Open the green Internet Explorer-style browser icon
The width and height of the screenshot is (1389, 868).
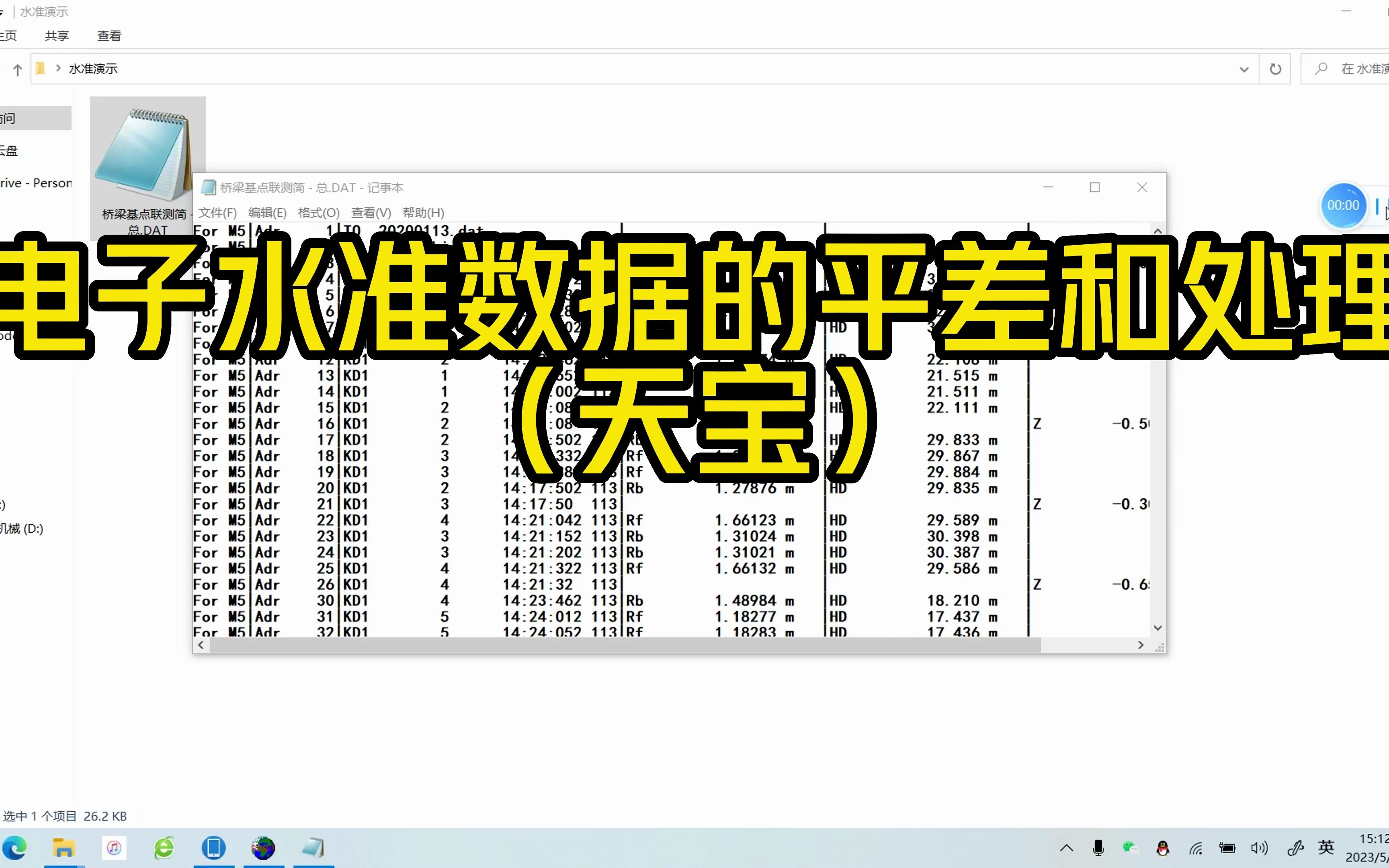coord(164,848)
